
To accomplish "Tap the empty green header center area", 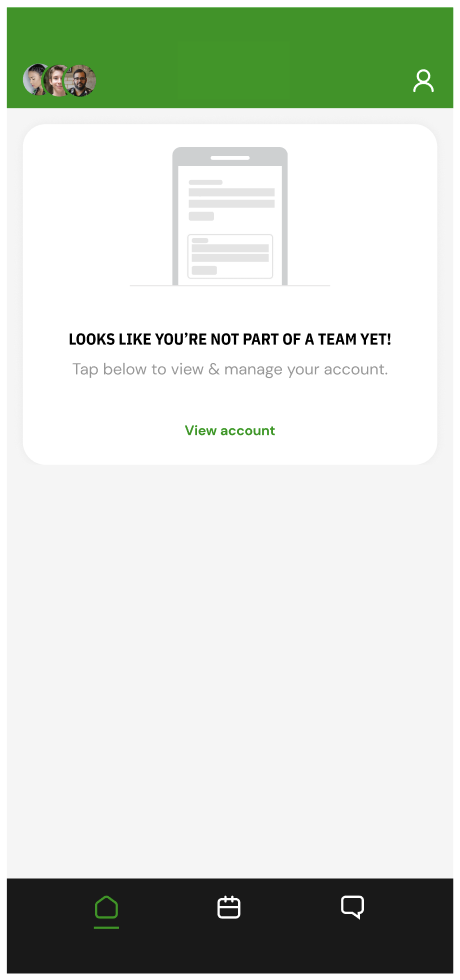I will click(x=232, y=72).
